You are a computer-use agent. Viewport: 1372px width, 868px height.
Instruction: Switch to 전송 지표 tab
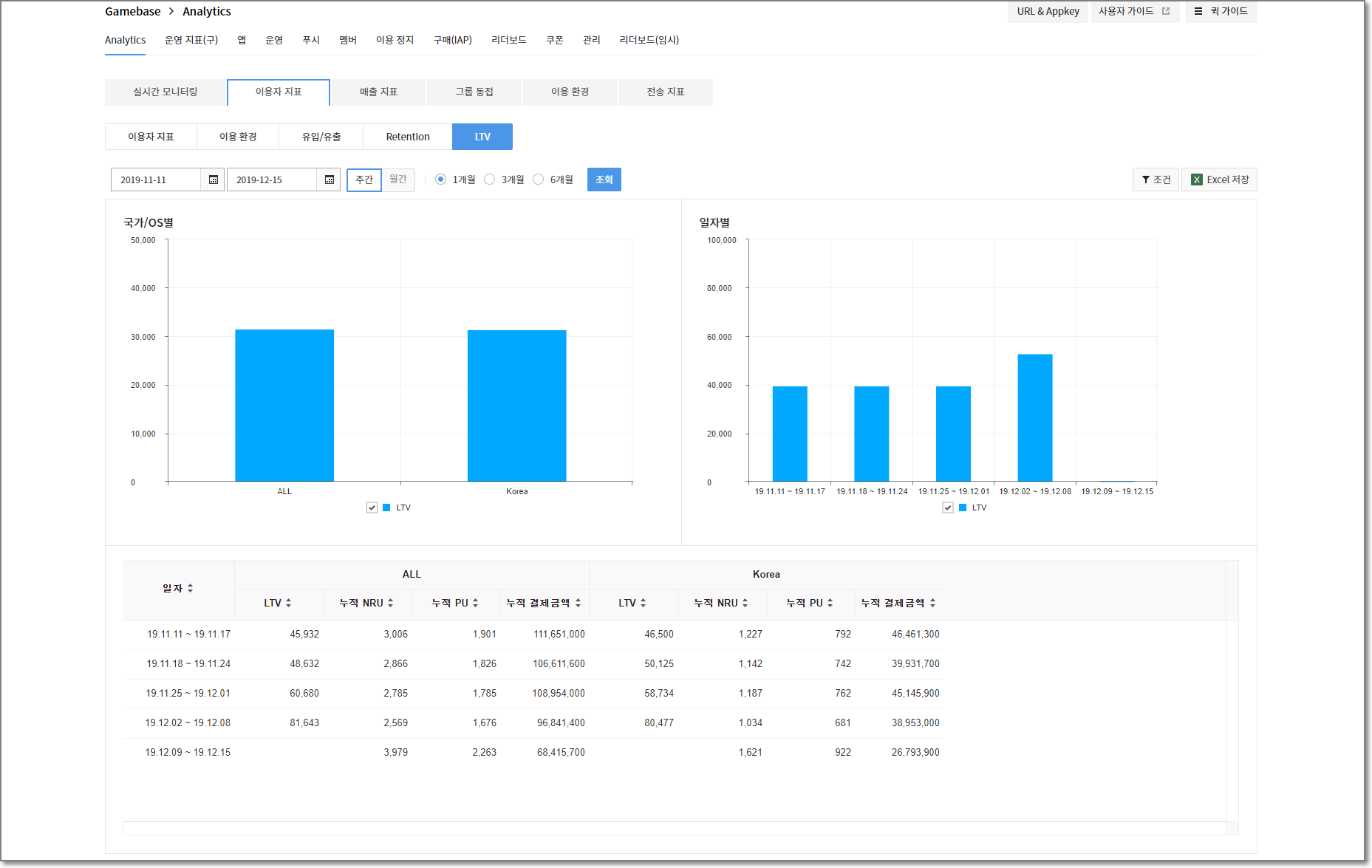tap(666, 92)
